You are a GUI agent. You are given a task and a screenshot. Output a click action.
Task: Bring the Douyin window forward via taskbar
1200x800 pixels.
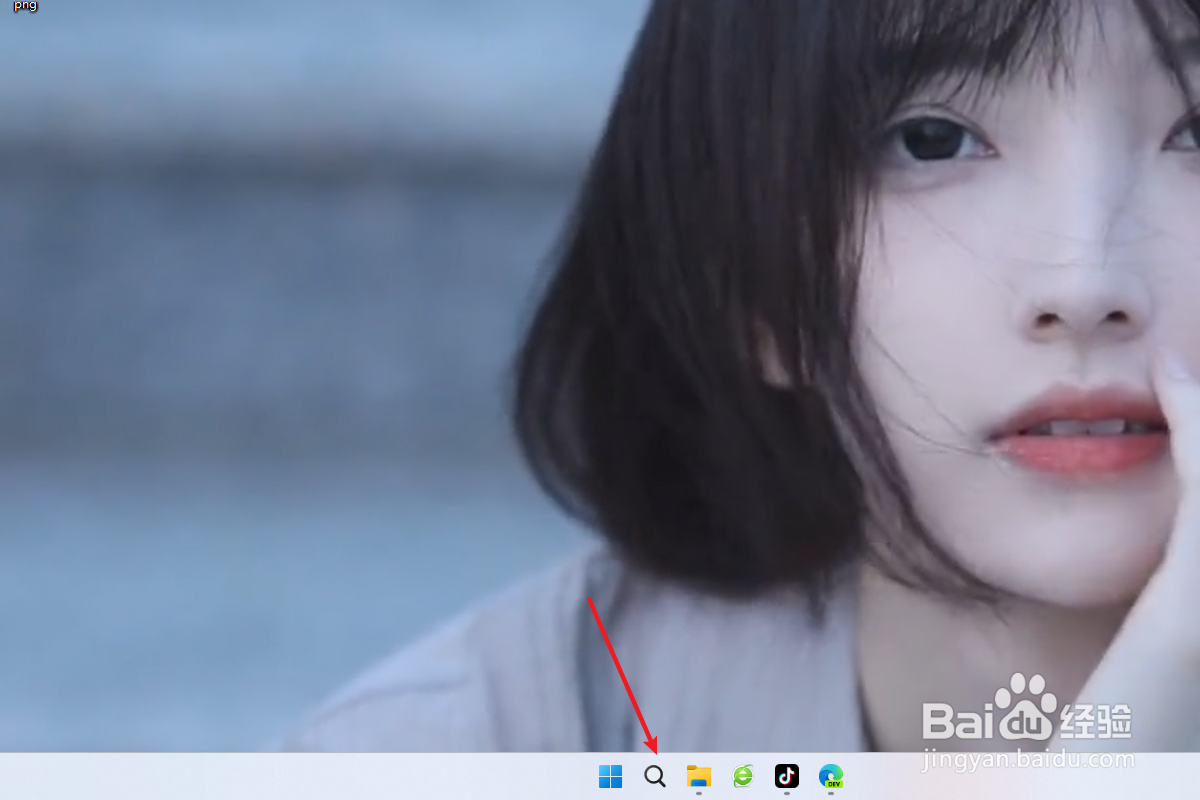(x=786, y=776)
